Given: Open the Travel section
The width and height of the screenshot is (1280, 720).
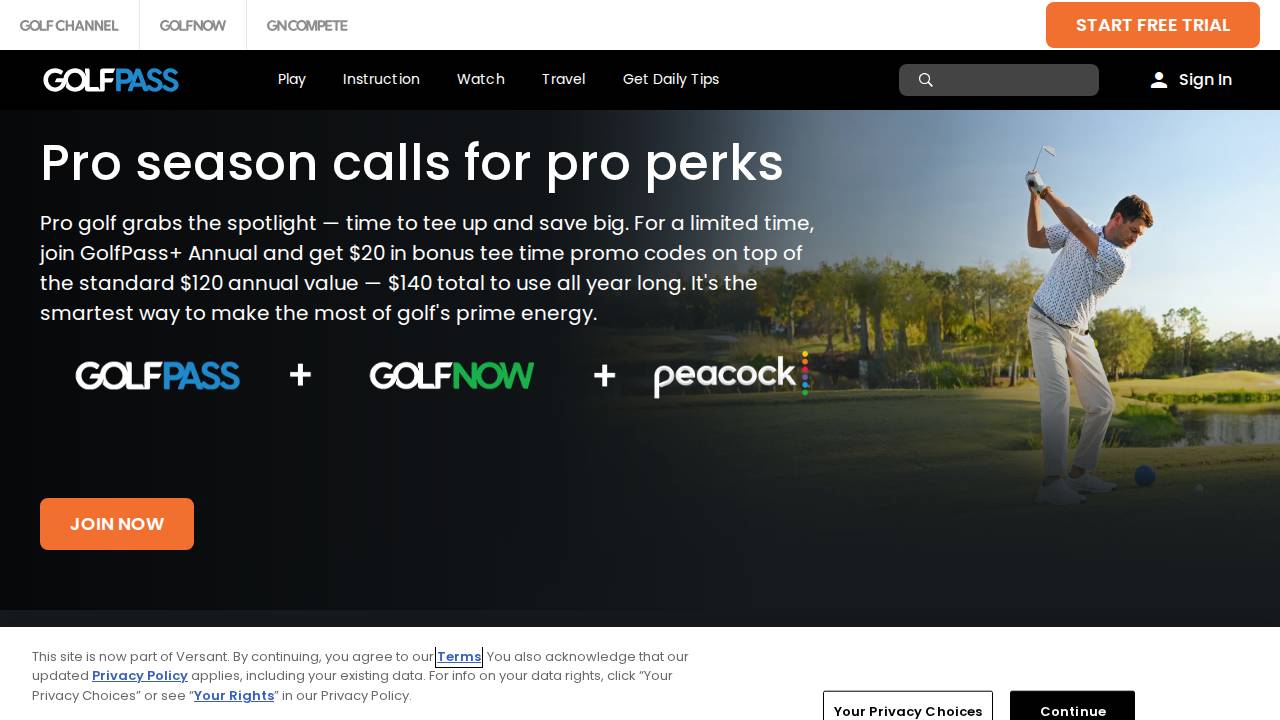Looking at the screenshot, I should tap(563, 80).
